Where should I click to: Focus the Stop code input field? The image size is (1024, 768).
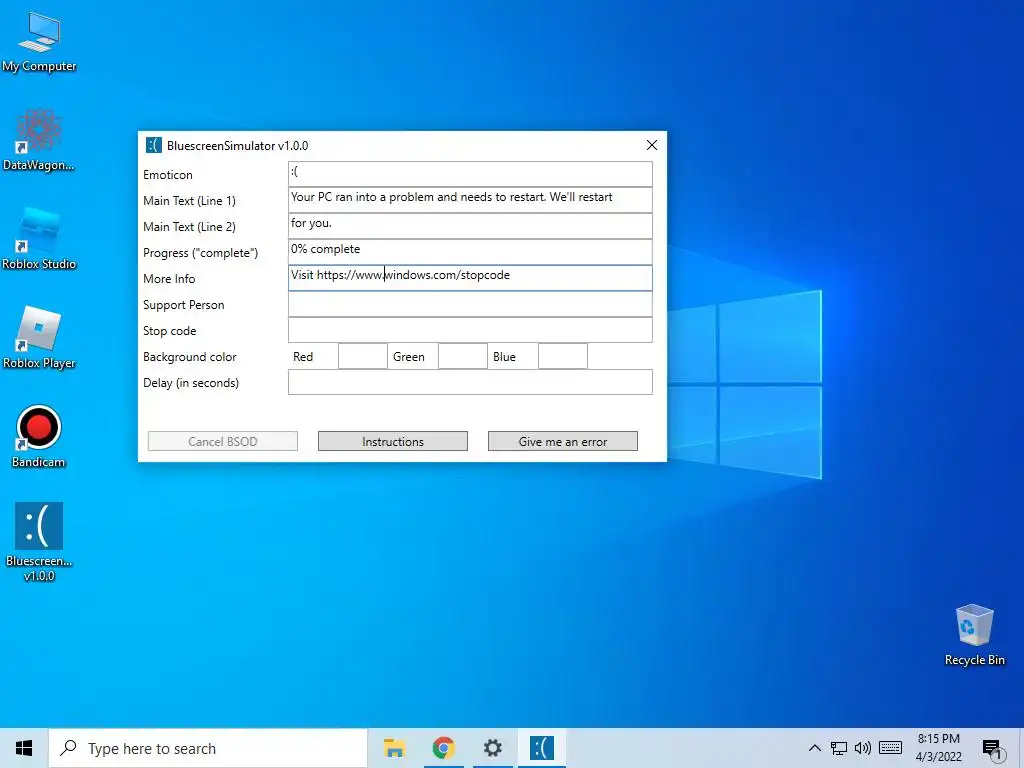point(470,330)
